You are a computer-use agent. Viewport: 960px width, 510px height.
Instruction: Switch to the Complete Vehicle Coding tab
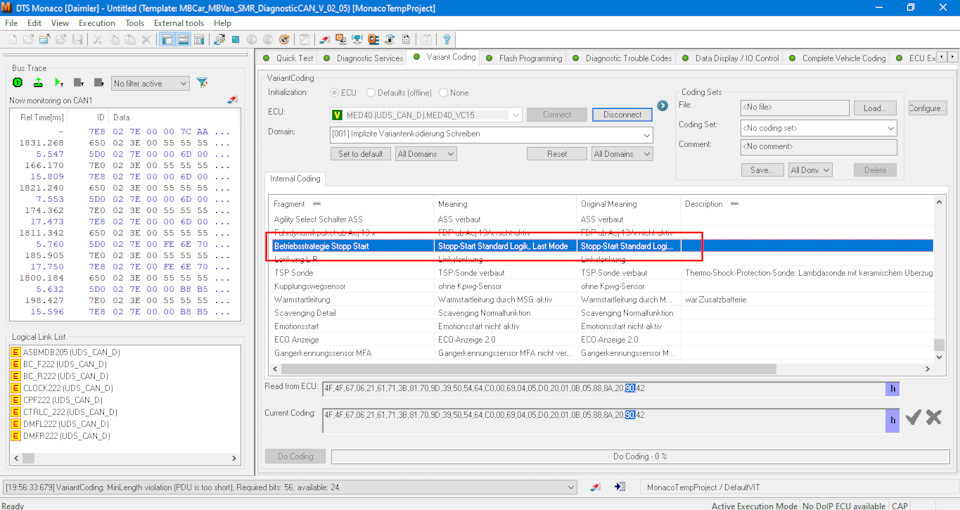click(838, 58)
